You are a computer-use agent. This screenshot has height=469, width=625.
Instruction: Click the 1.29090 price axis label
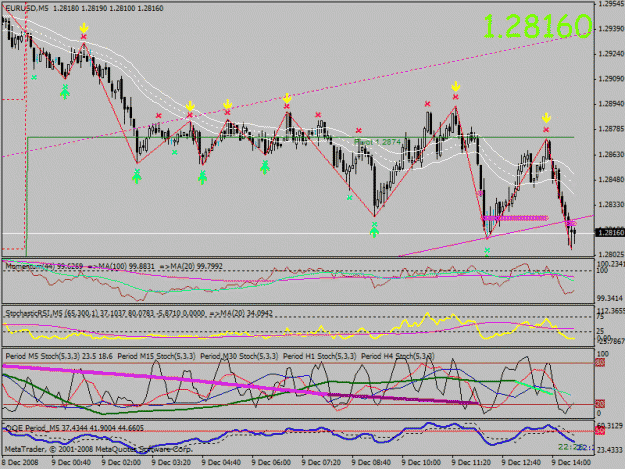click(x=611, y=79)
